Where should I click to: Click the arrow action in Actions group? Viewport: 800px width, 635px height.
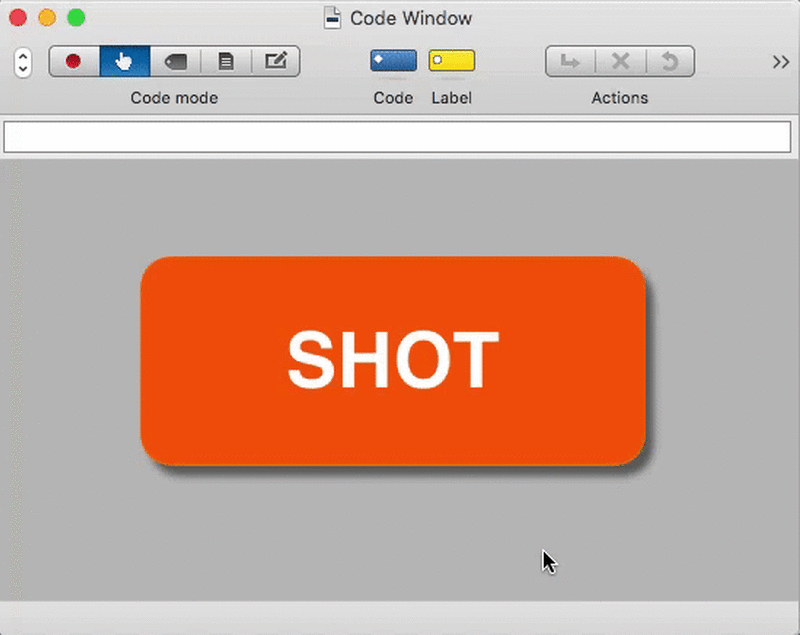click(x=570, y=62)
